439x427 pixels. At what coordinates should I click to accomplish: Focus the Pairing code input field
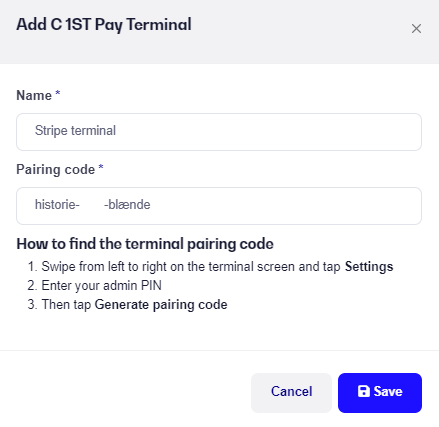click(219, 206)
